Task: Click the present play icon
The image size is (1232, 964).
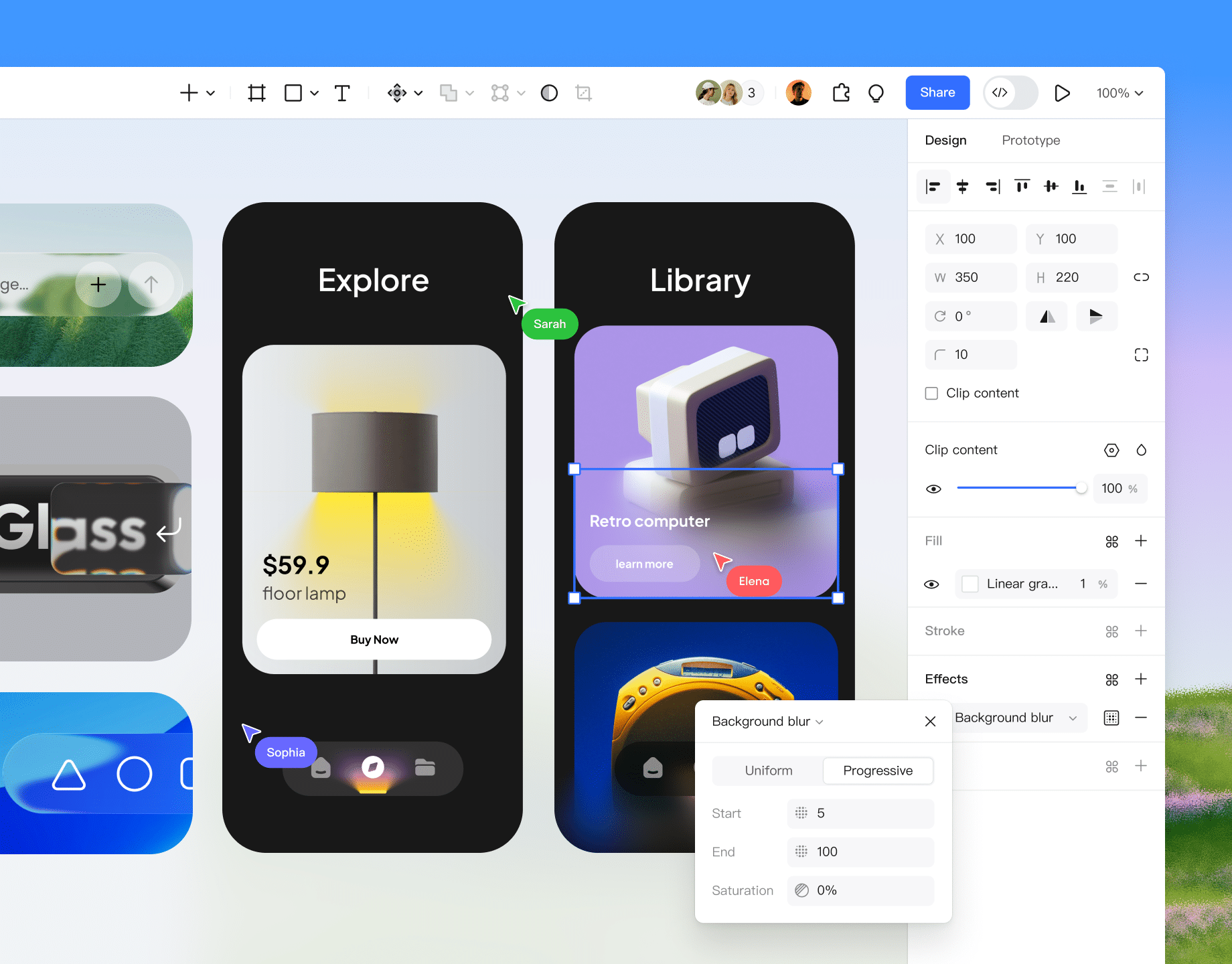Action: pyautogui.click(x=1061, y=93)
